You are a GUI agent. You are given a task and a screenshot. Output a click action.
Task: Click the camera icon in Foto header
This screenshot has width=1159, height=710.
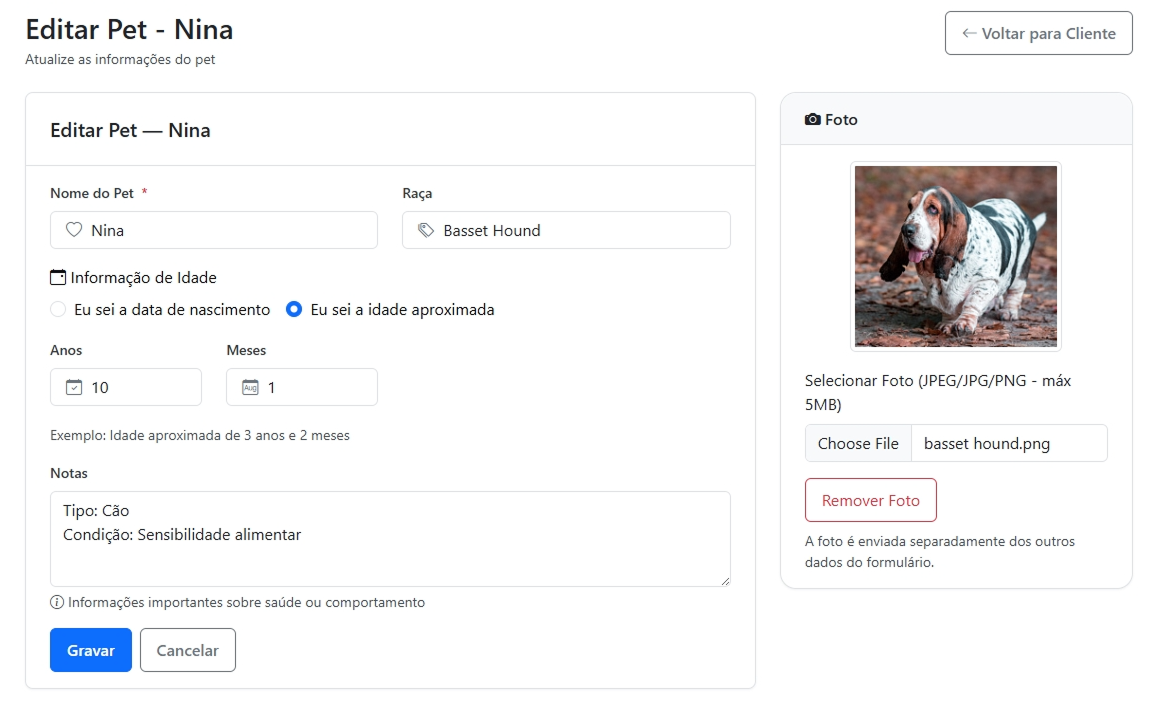coord(812,120)
